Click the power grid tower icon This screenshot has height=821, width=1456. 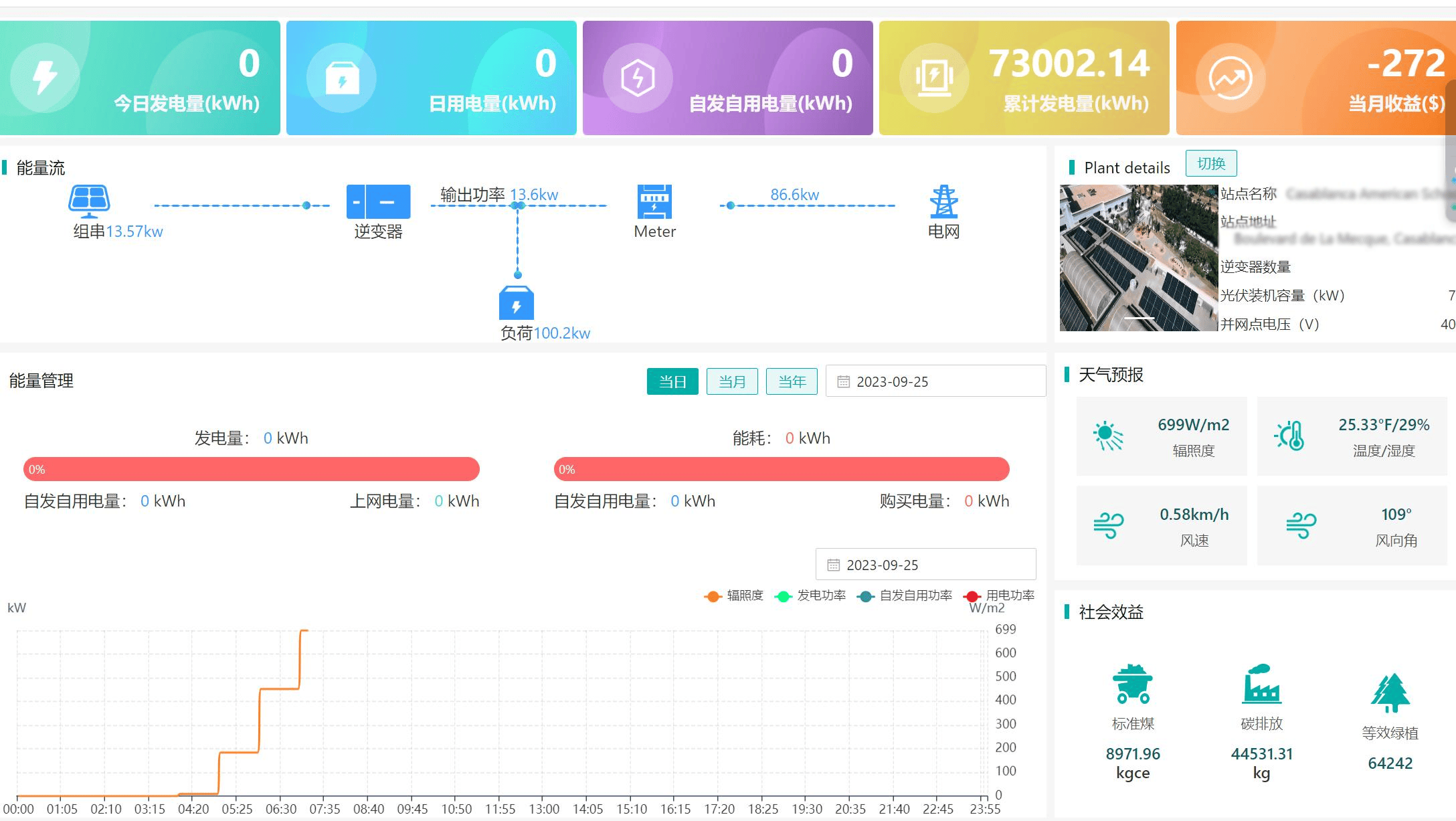click(x=943, y=201)
